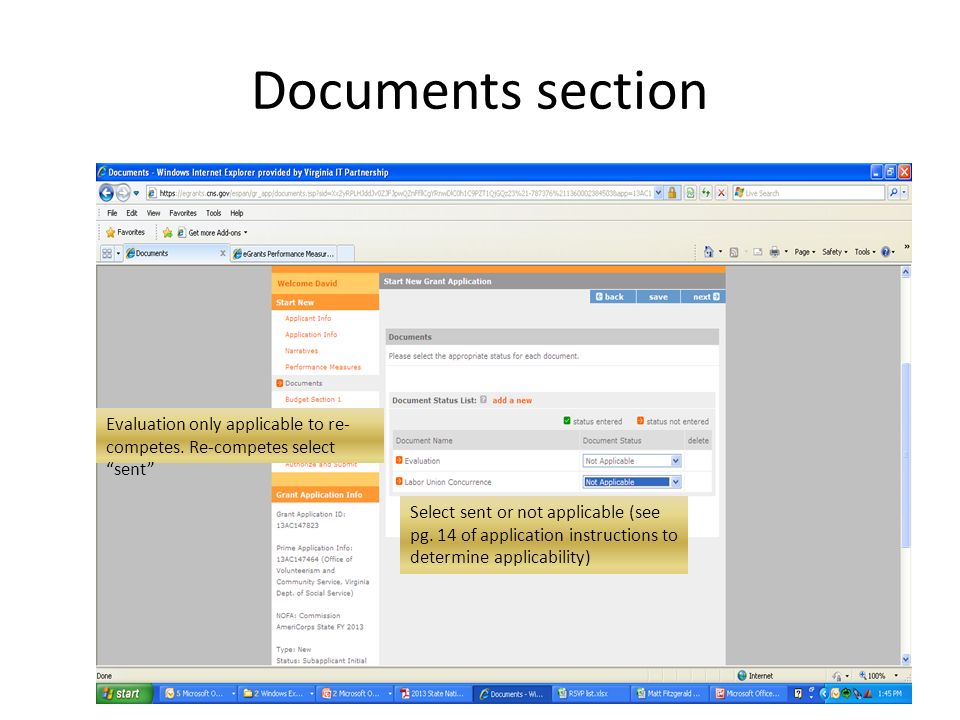
Task: Click the blue Help question mark icon
Action: point(886,252)
